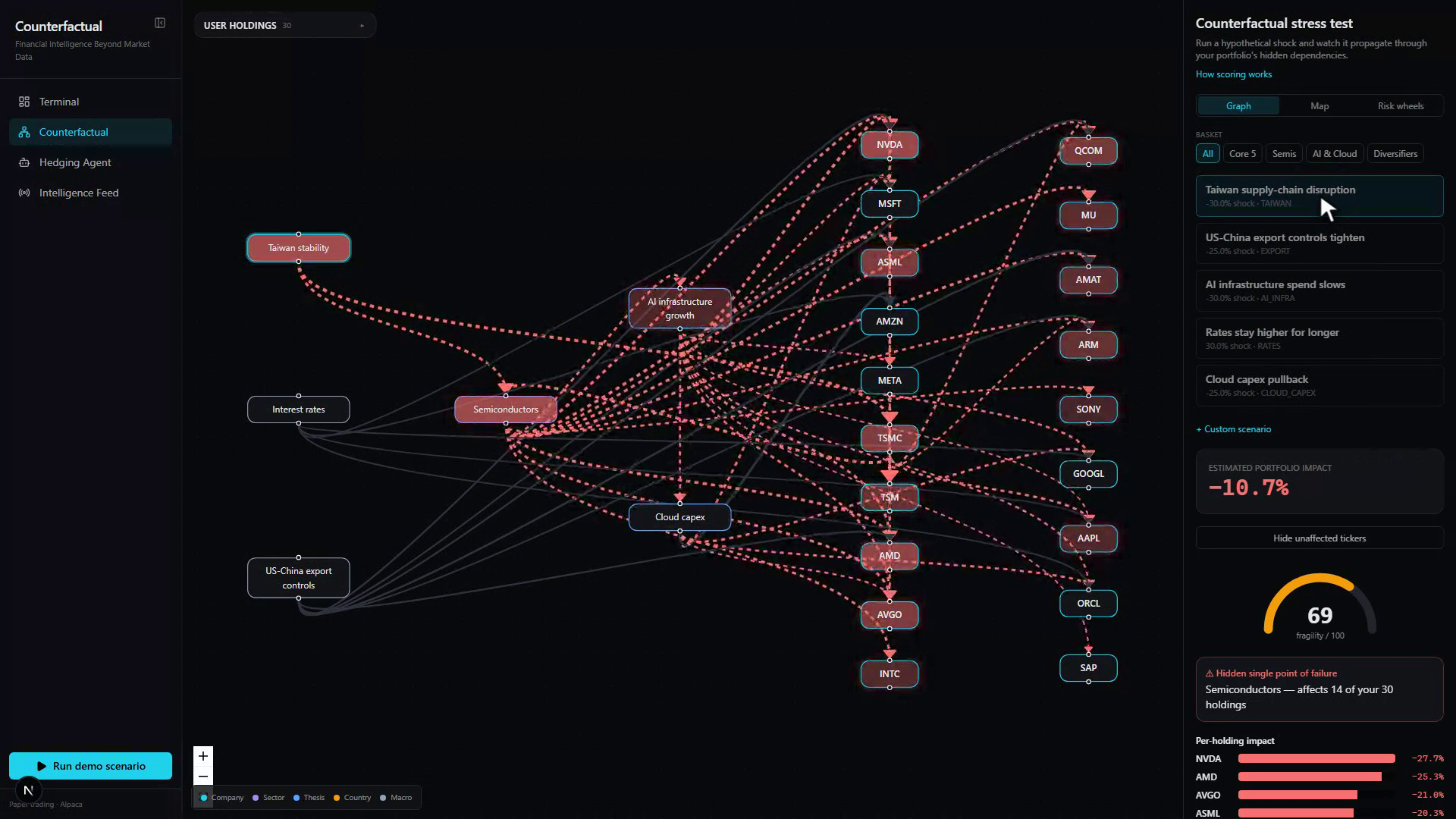Hide unaffected tickers
Image resolution: width=1456 pixels, height=819 pixels.
(1319, 538)
